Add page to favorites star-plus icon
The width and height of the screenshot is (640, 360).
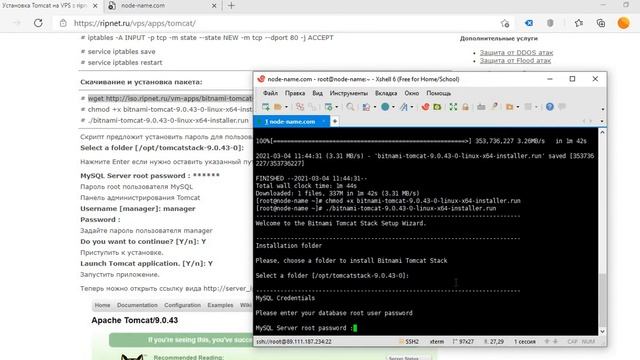505,23
